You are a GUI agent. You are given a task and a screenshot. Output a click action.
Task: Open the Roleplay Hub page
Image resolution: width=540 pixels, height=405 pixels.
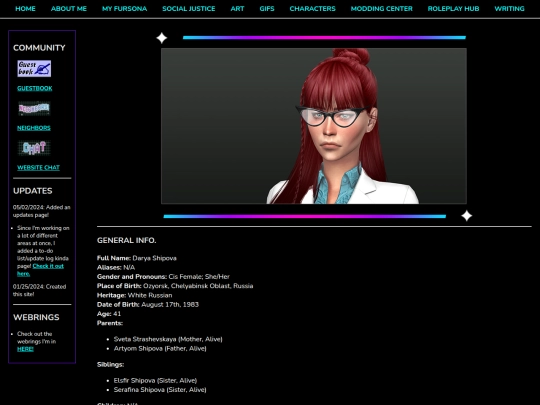pyautogui.click(x=453, y=9)
